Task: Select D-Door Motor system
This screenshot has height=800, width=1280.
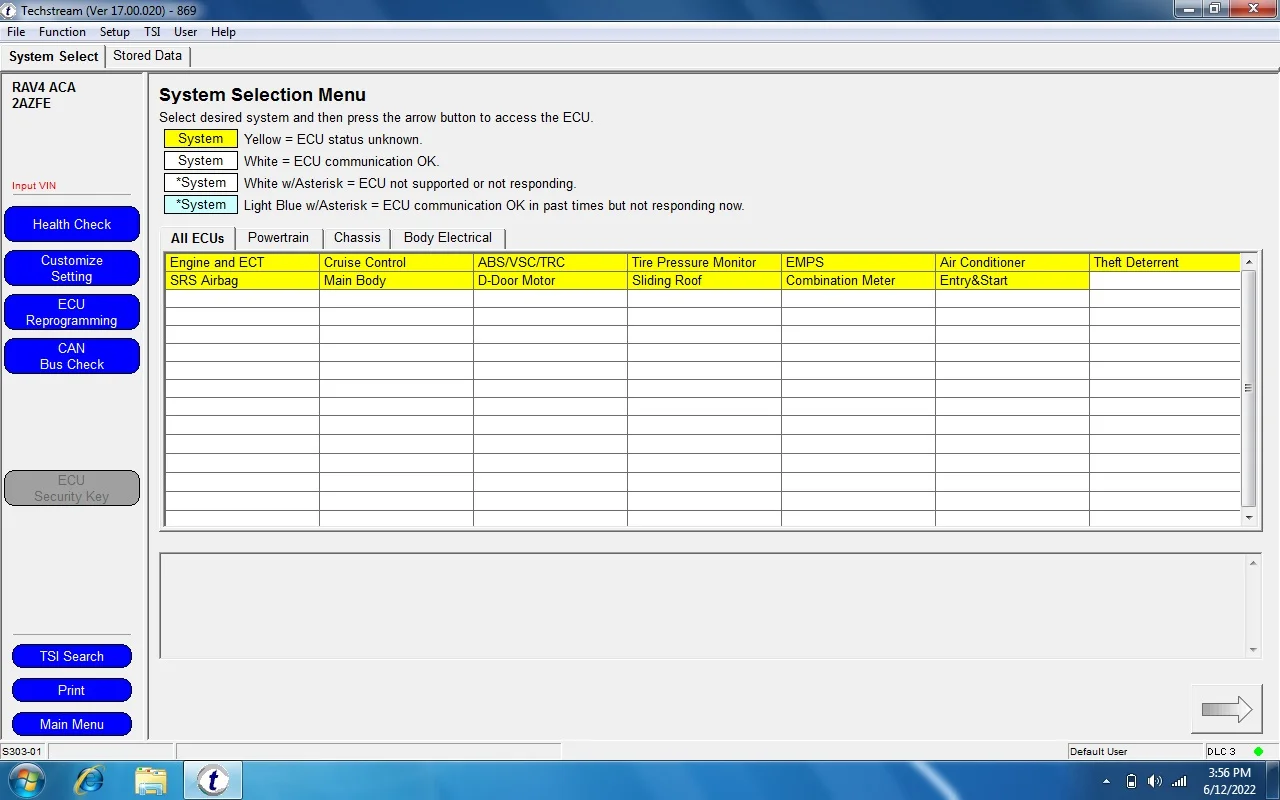Action: tap(550, 281)
